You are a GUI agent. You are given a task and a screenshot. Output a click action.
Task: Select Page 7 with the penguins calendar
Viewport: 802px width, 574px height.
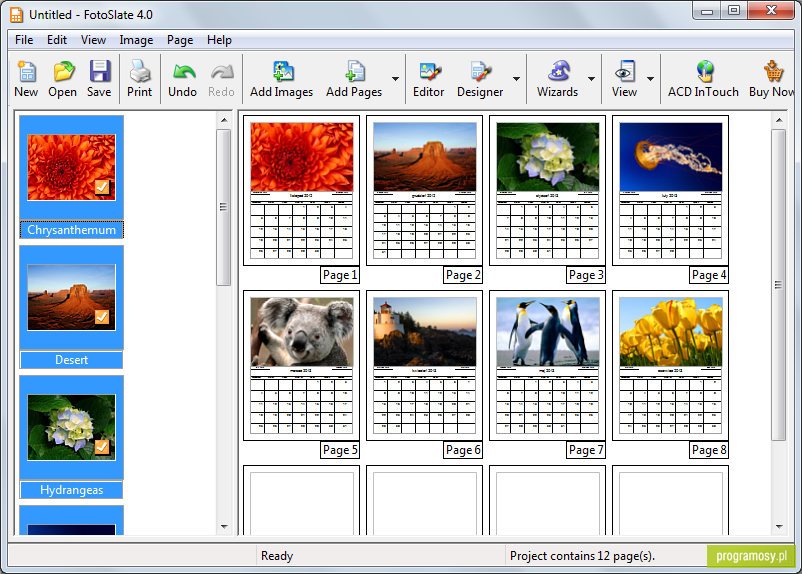tap(547, 365)
